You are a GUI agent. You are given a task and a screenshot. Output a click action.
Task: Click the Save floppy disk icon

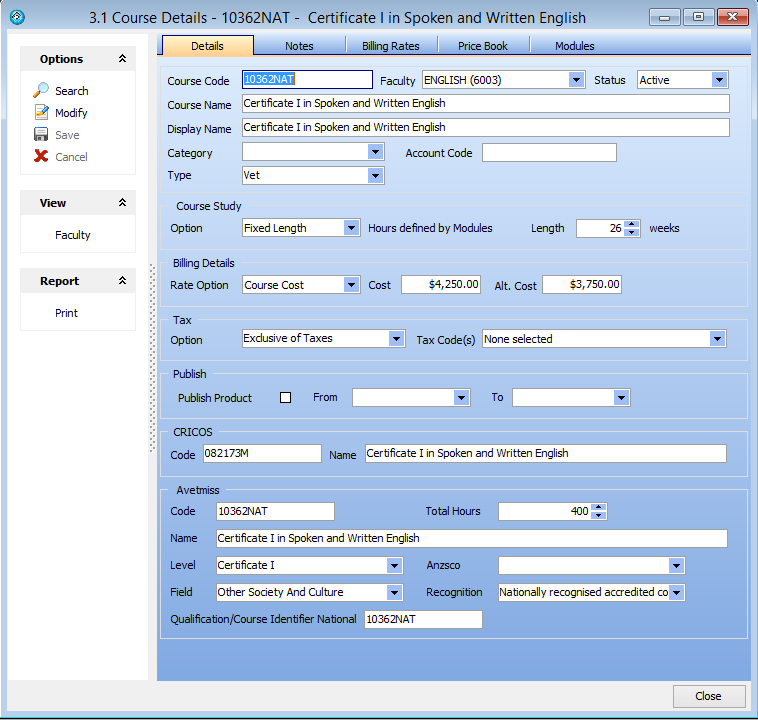[x=41, y=135]
